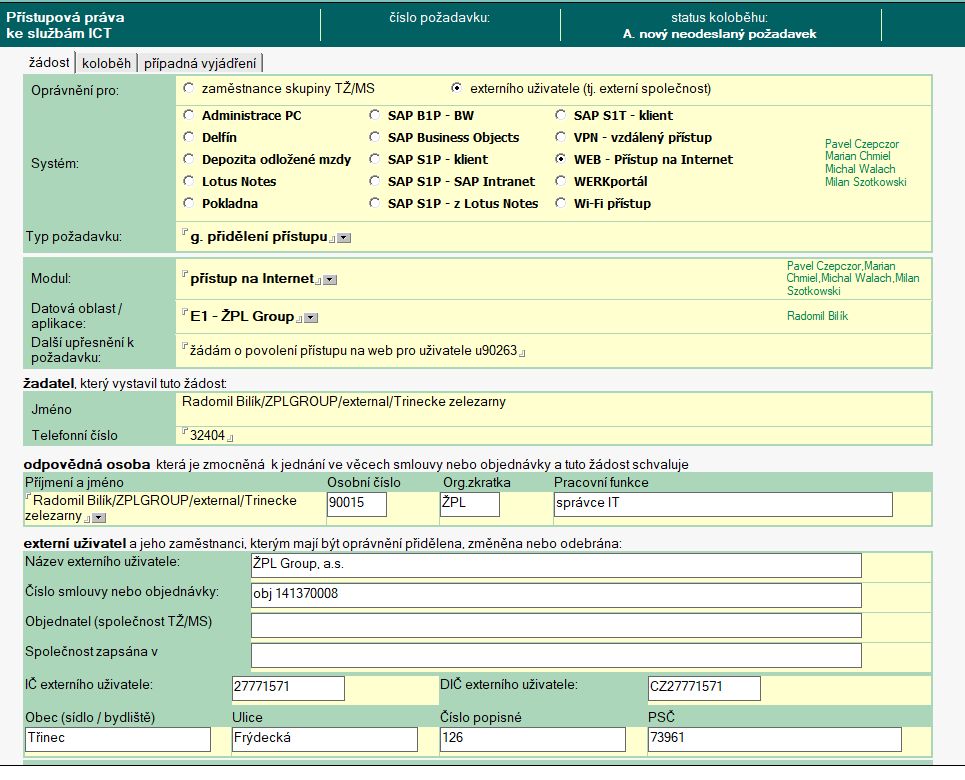The width and height of the screenshot is (965, 780).
Task: Select SAP Business Objects radio option
Action: [375, 138]
